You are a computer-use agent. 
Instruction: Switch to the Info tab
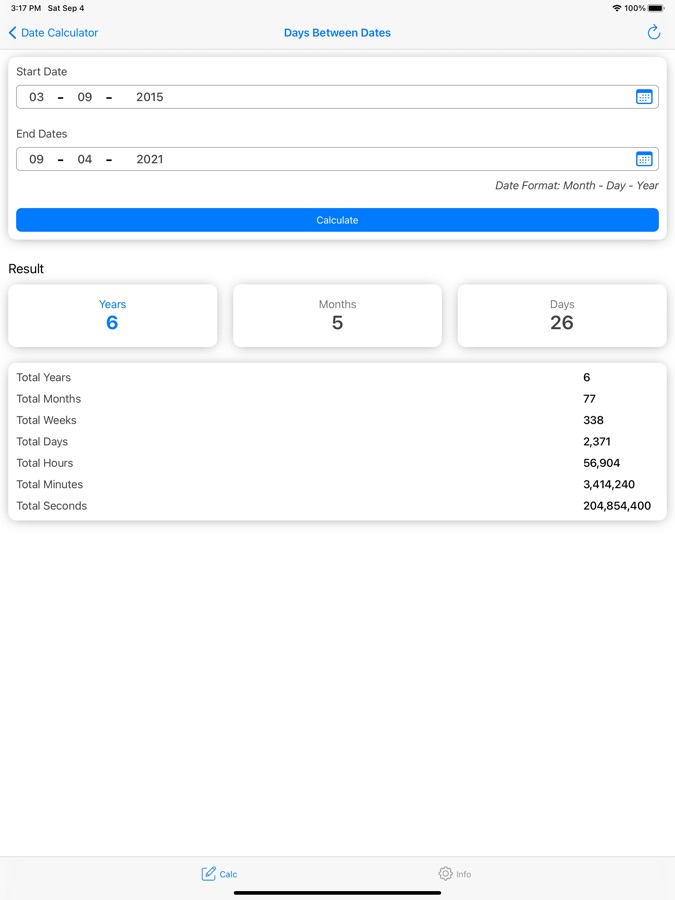coord(455,874)
